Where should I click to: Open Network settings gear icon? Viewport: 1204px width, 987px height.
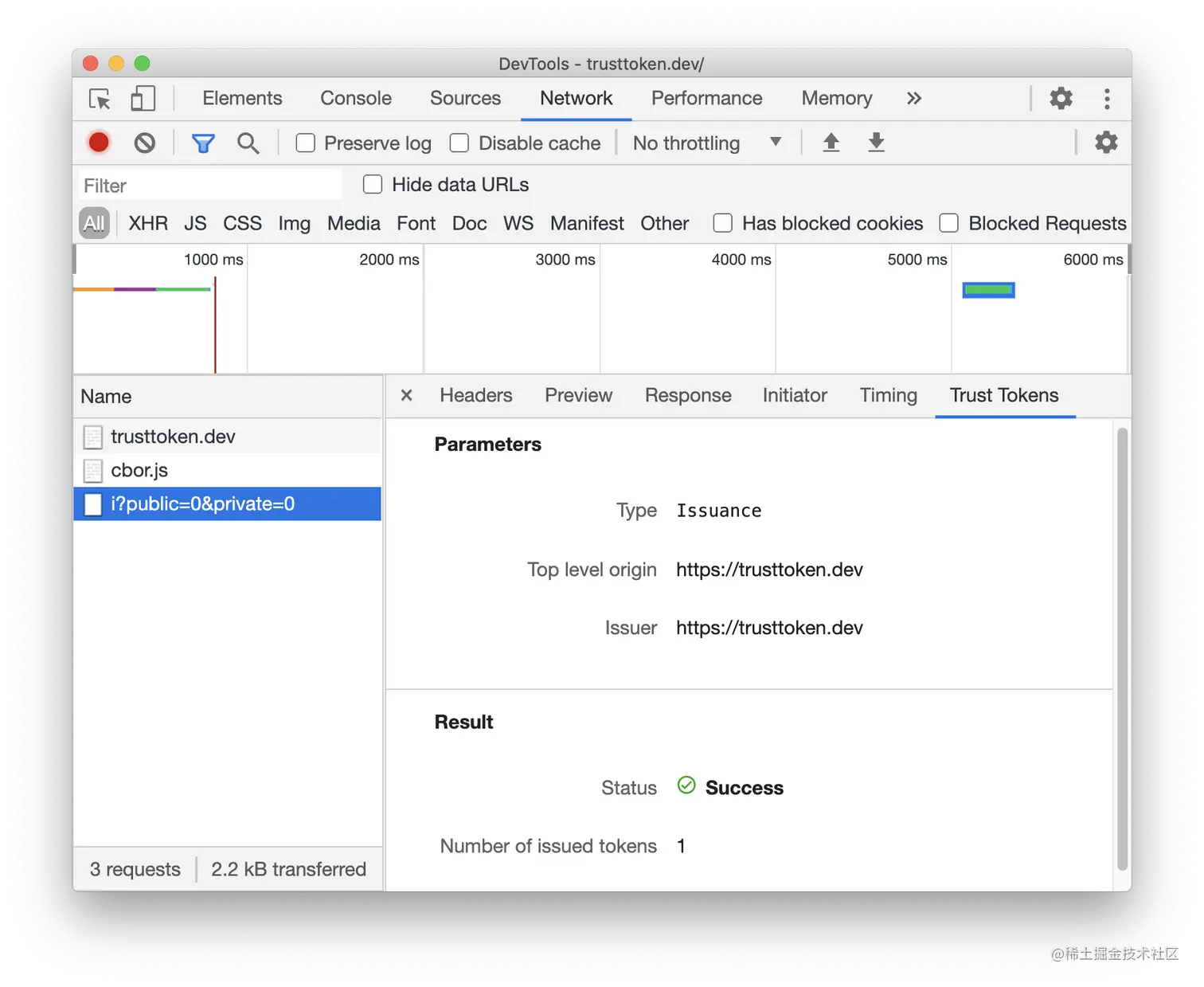click(x=1106, y=143)
